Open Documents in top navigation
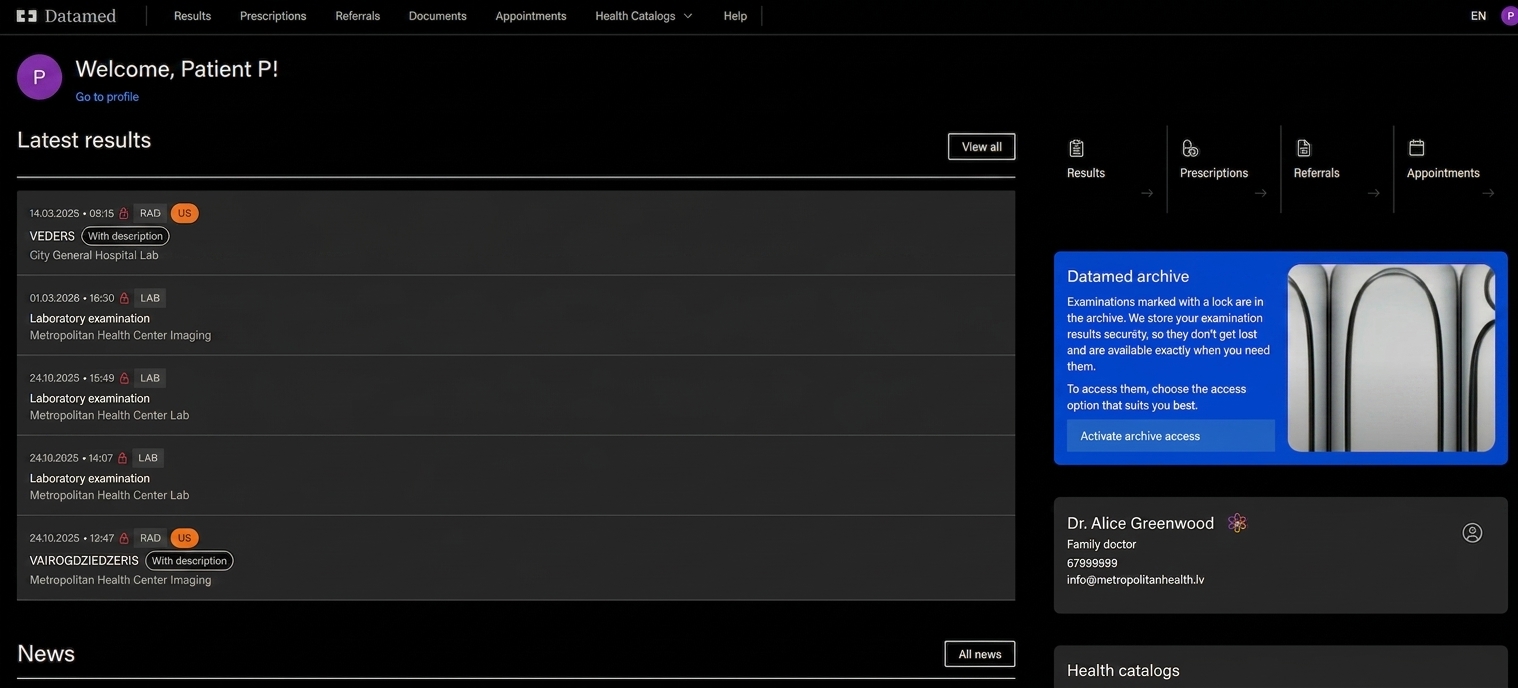Image resolution: width=1518 pixels, height=688 pixels. pyautogui.click(x=438, y=16)
